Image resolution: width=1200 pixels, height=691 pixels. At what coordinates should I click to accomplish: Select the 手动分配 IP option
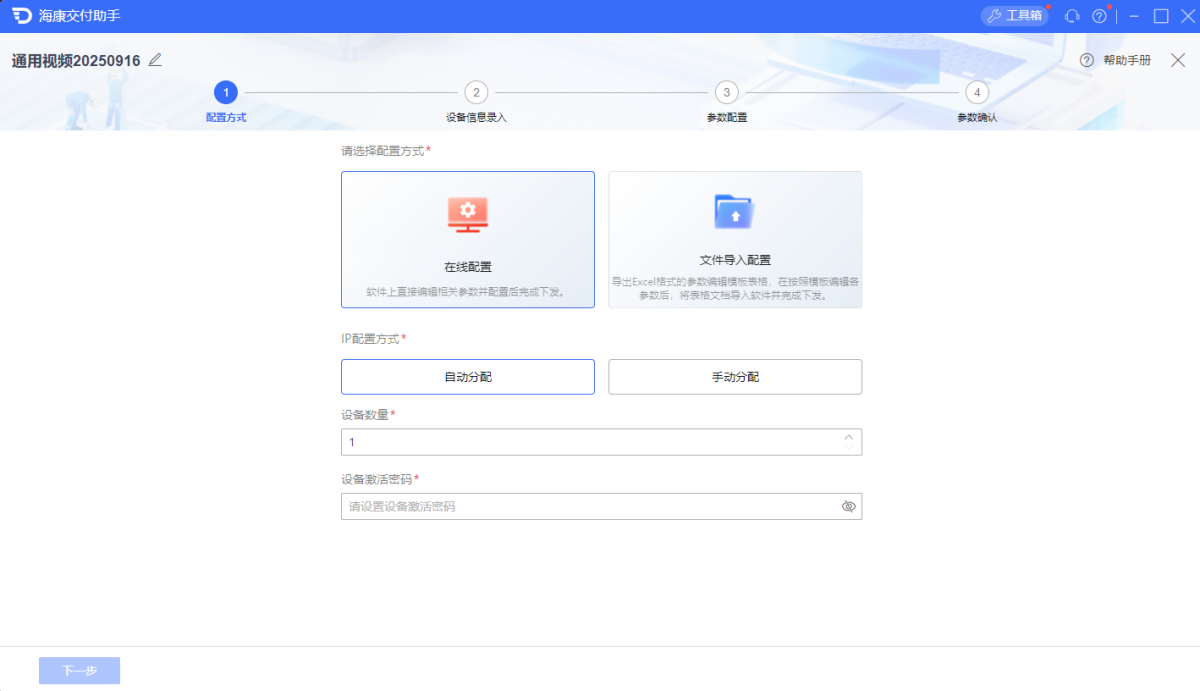[x=734, y=377]
